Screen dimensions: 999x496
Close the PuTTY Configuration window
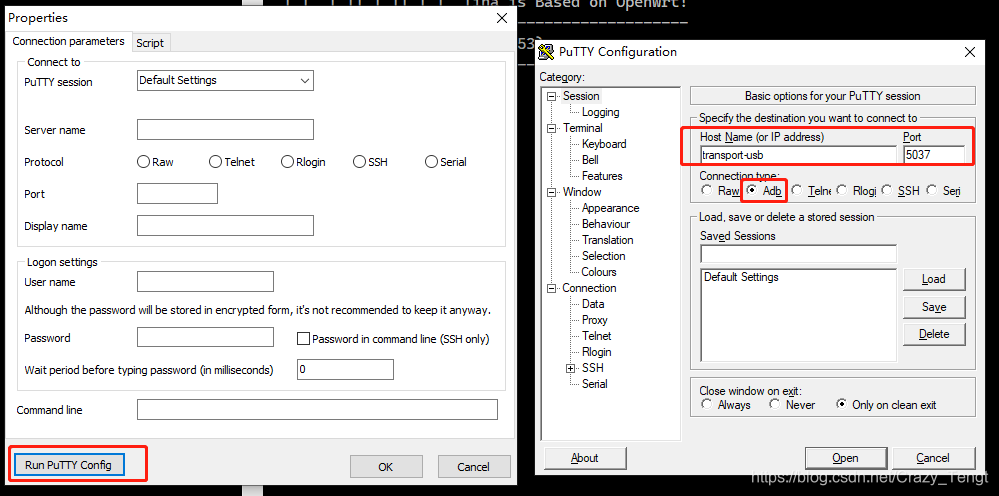[x=970, y=52]
